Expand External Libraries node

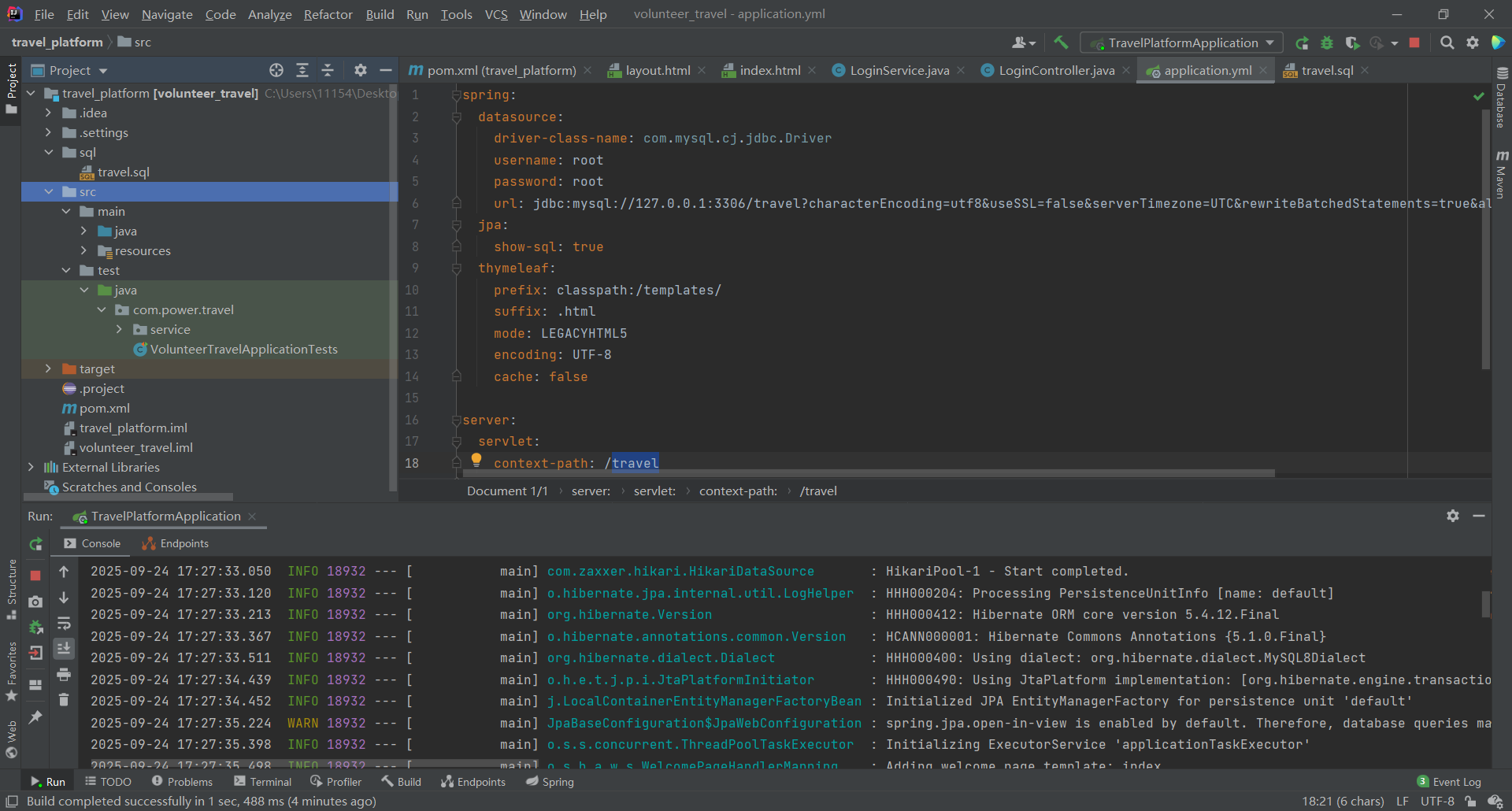point(31,467)
